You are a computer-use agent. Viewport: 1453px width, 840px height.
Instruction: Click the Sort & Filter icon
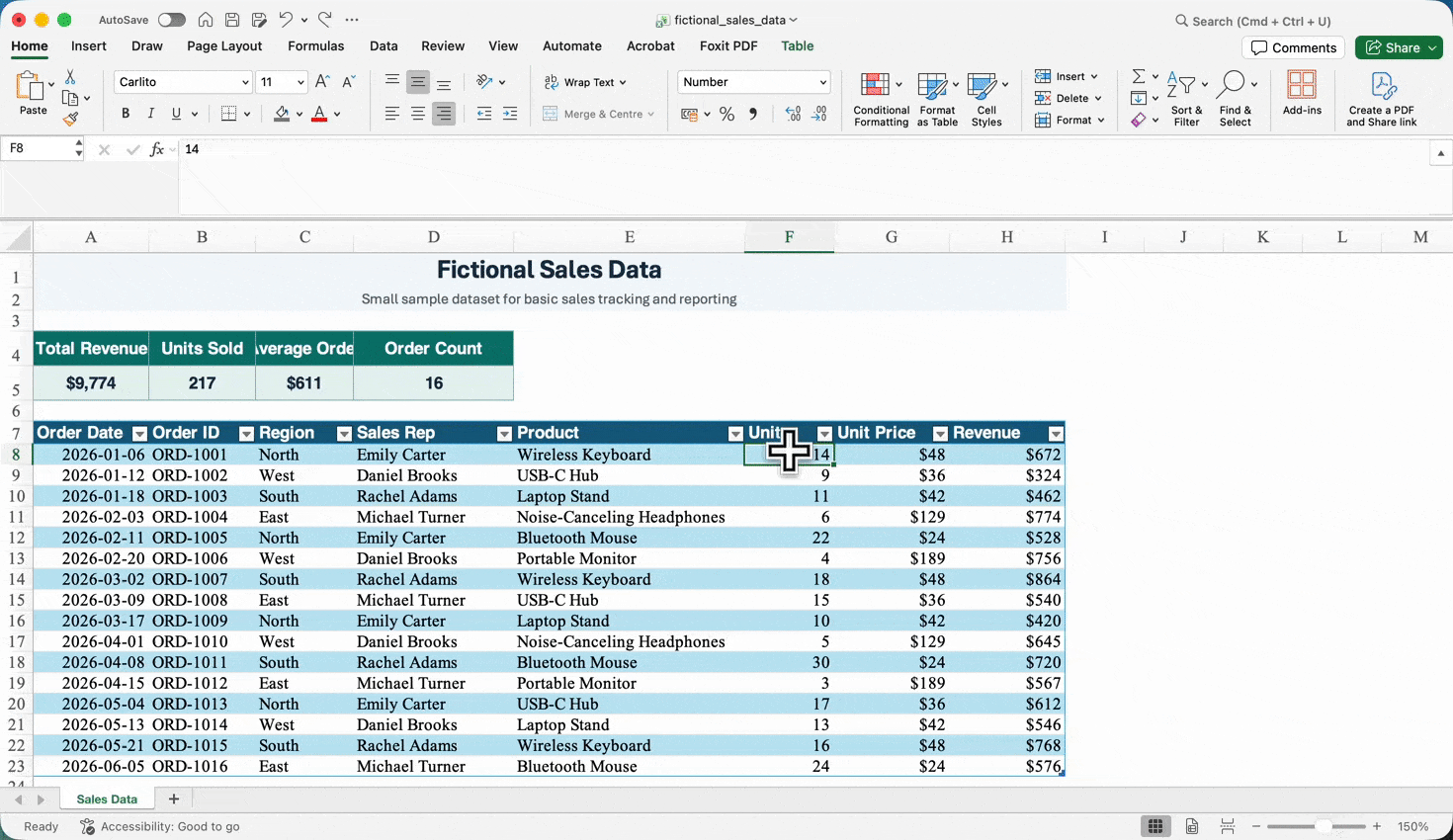point(1181,85)
